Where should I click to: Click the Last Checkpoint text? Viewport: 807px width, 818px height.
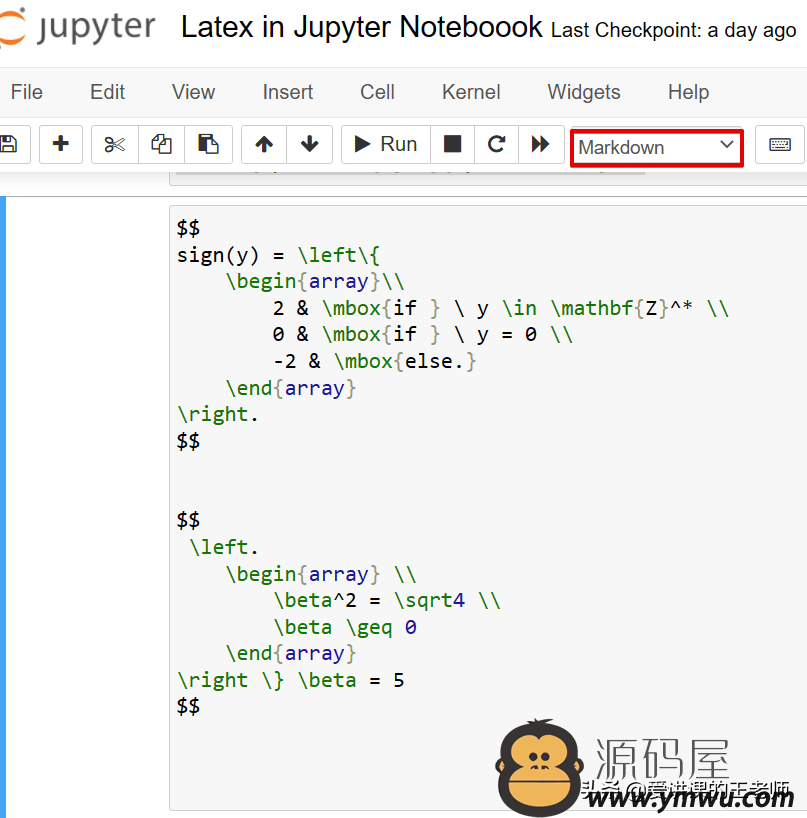(x=673, y=30)
